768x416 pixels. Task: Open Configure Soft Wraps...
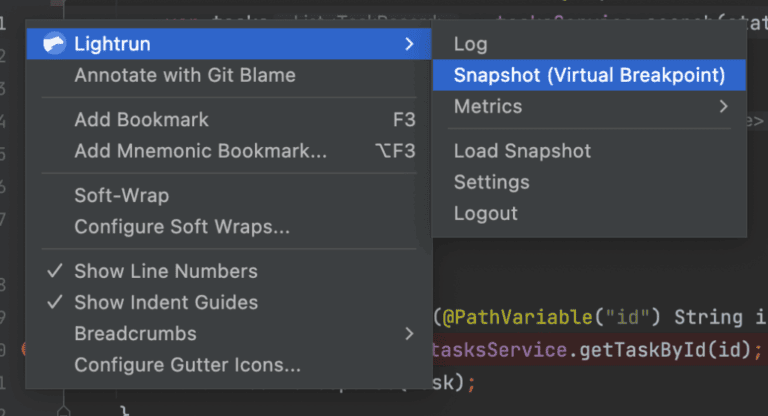point(182,226)
